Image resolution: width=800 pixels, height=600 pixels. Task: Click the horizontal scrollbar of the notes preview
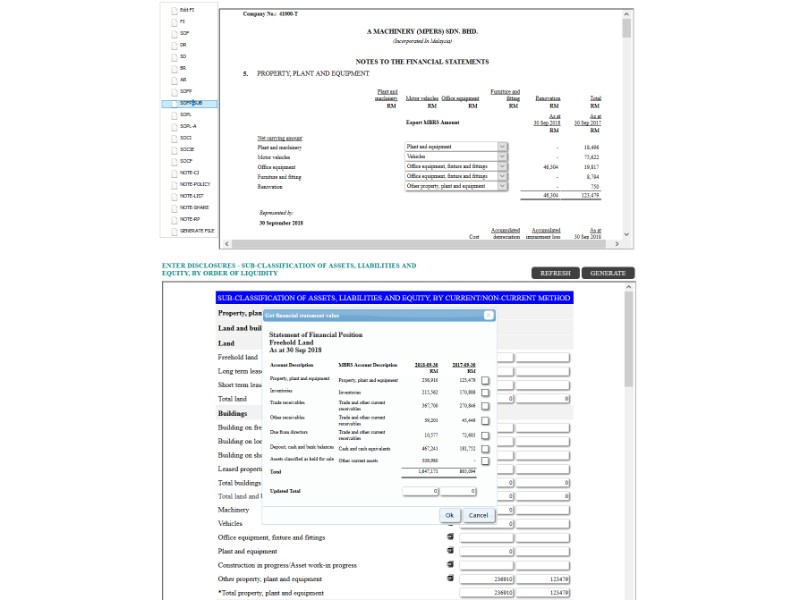coord(420,244)
